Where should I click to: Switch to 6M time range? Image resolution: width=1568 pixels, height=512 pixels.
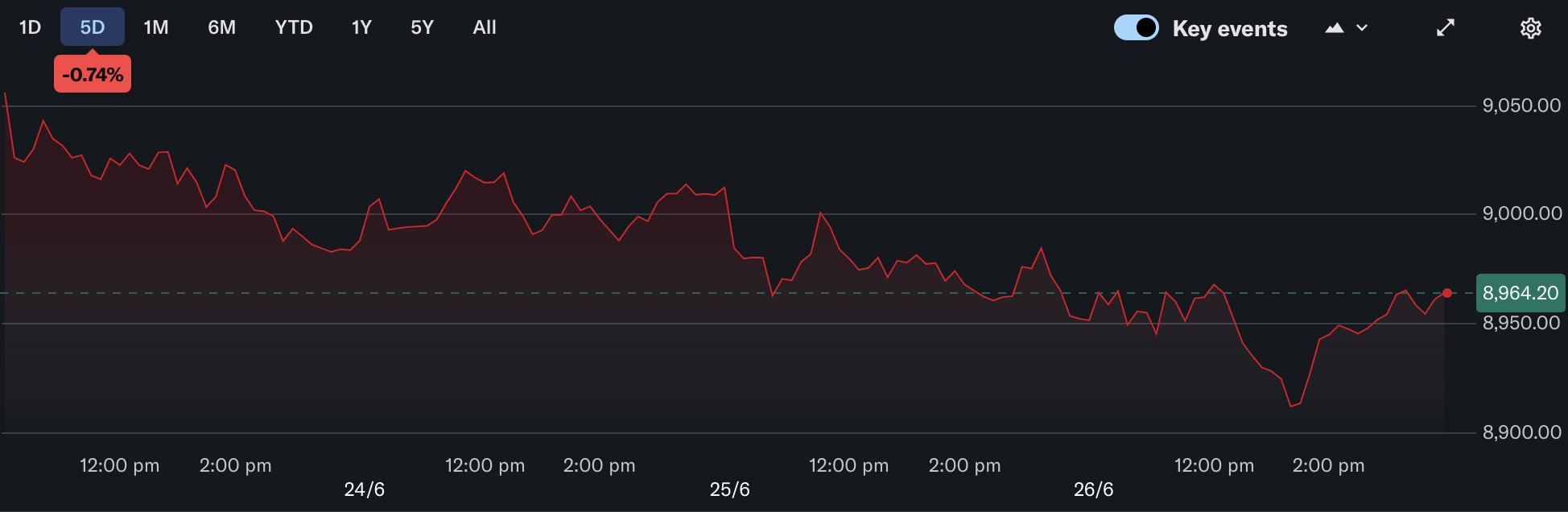click(x=221, y=27)
